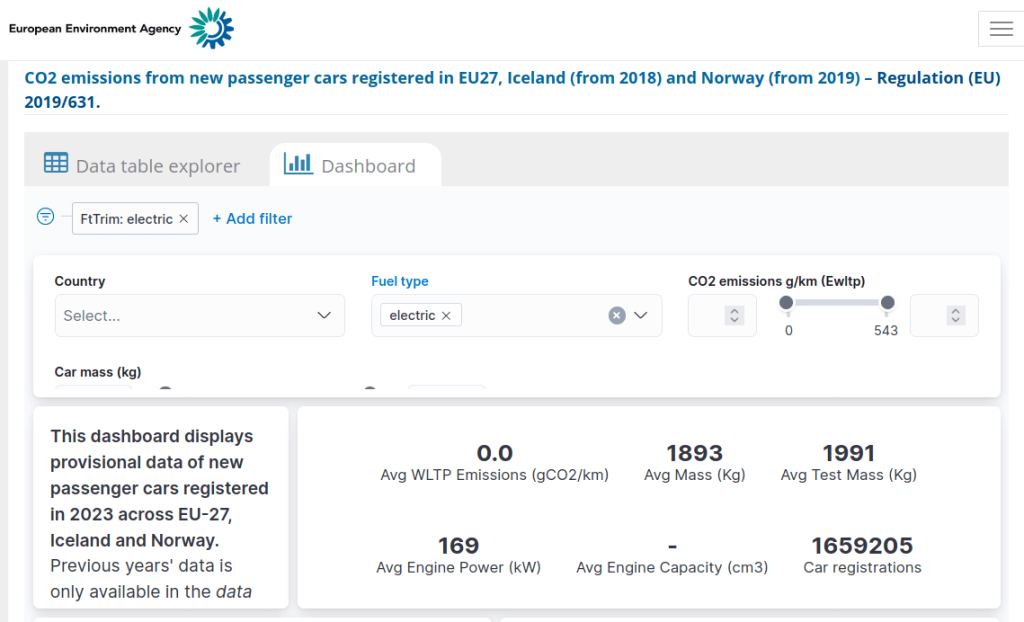Click the Dashboard bar chart icon

[x=298, y=164]
